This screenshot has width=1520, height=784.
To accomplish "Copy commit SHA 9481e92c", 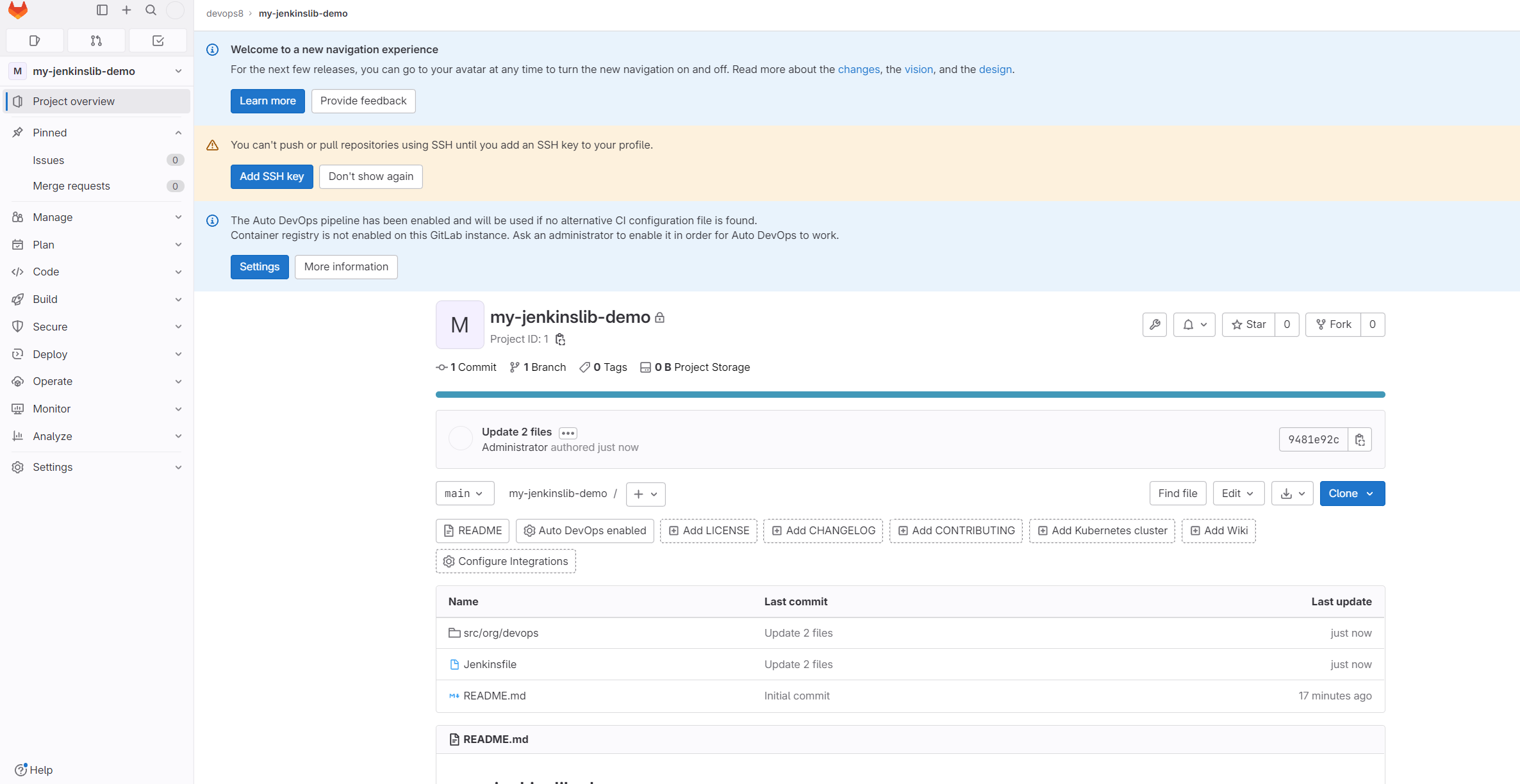I will [x=1360, y=439].
